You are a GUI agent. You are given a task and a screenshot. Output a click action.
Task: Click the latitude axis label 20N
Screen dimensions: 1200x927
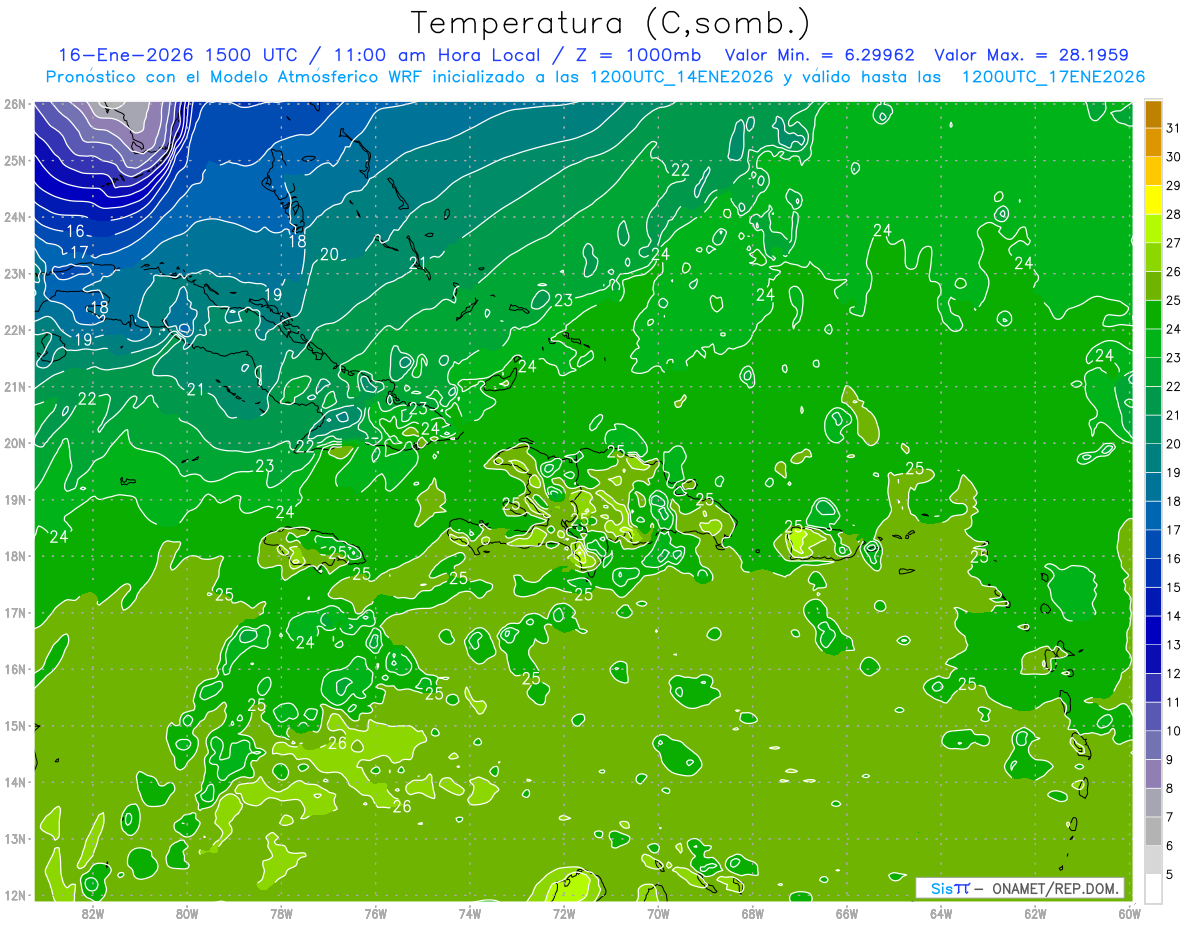pyautogui.click(x=14, y=443)
